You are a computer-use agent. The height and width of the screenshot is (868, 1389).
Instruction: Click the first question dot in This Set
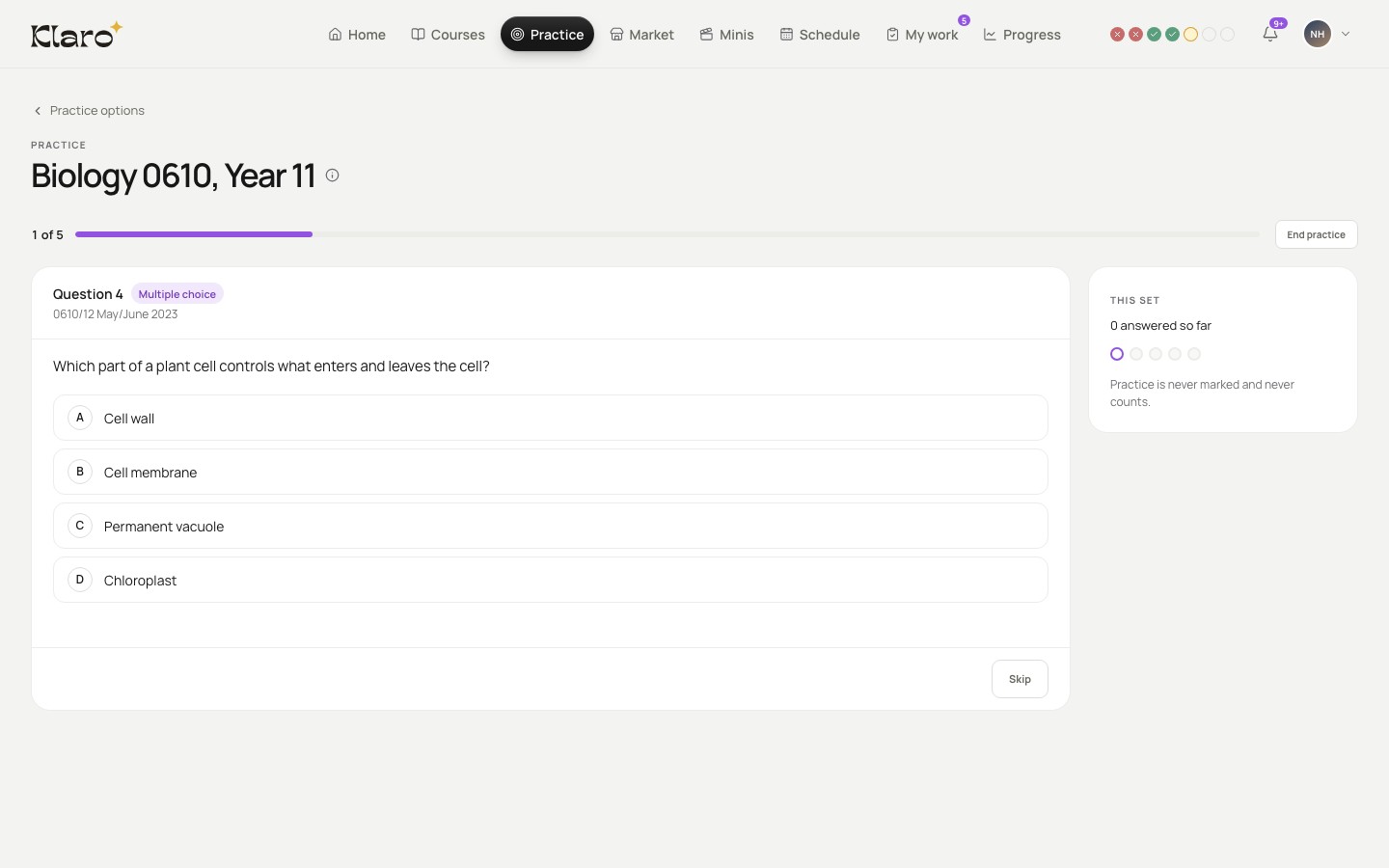click(x=1117, y=354)
